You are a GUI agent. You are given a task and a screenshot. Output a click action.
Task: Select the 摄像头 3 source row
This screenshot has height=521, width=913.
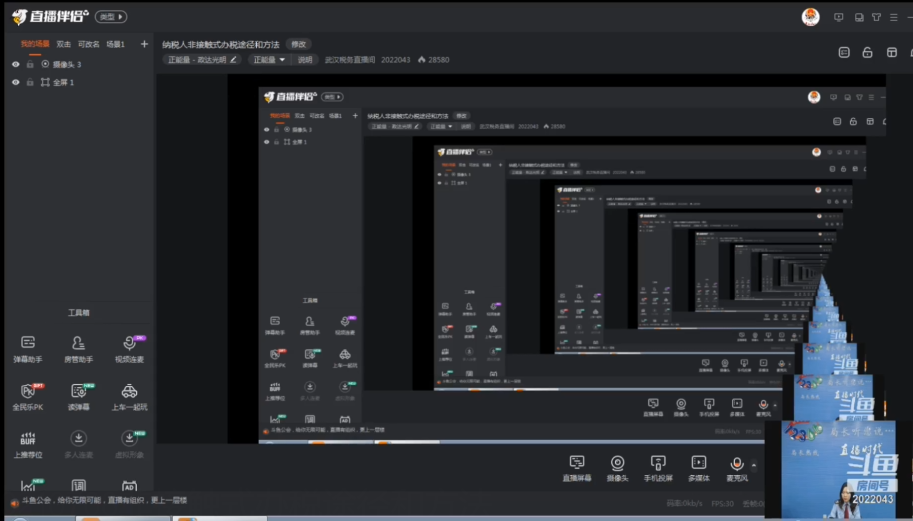[79, 65]
